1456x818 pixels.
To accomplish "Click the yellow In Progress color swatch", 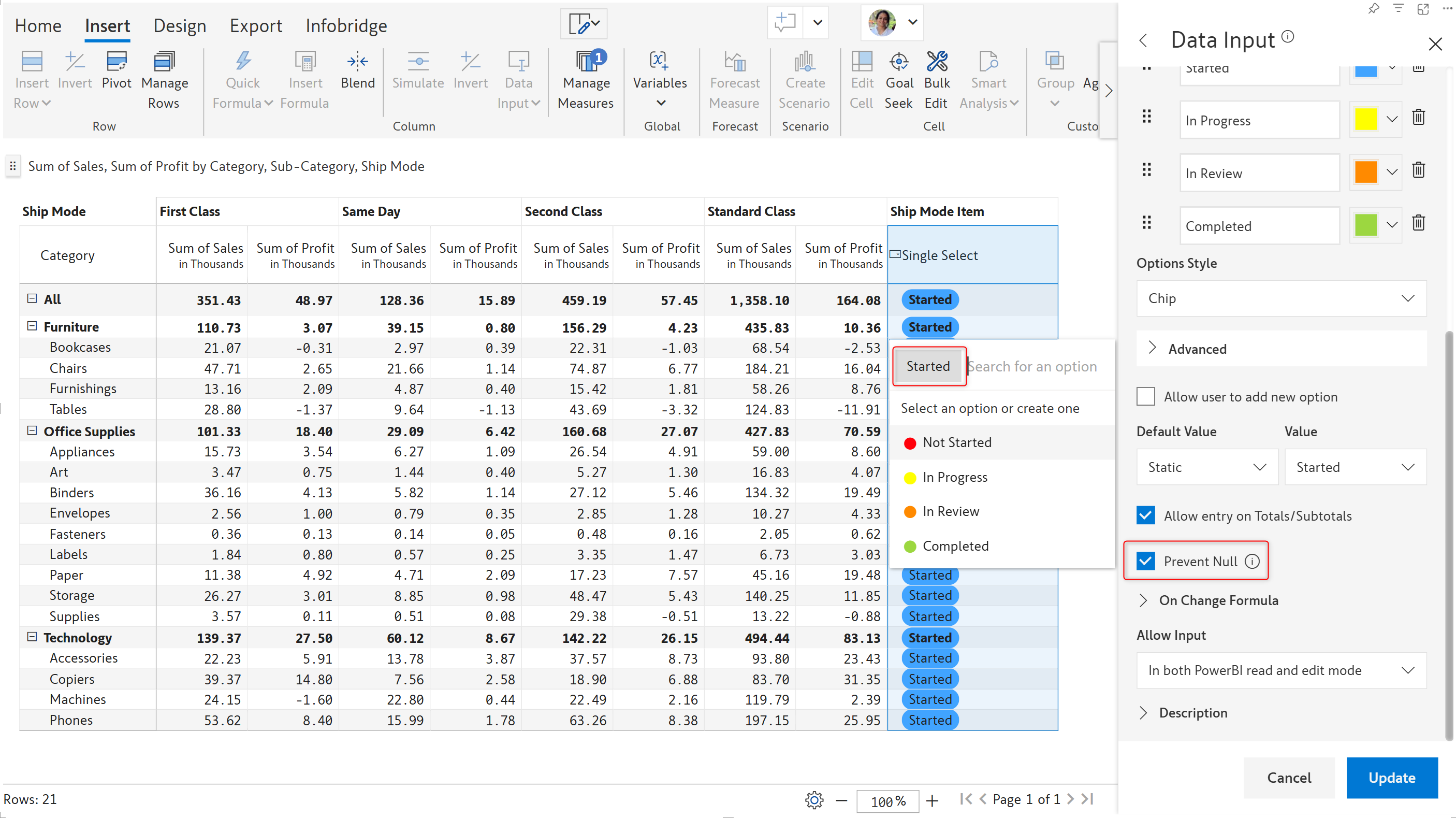I will coord(1365,119).
